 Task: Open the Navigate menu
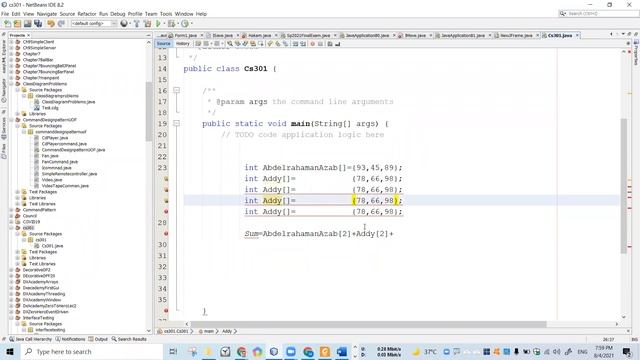pos(47,14)
